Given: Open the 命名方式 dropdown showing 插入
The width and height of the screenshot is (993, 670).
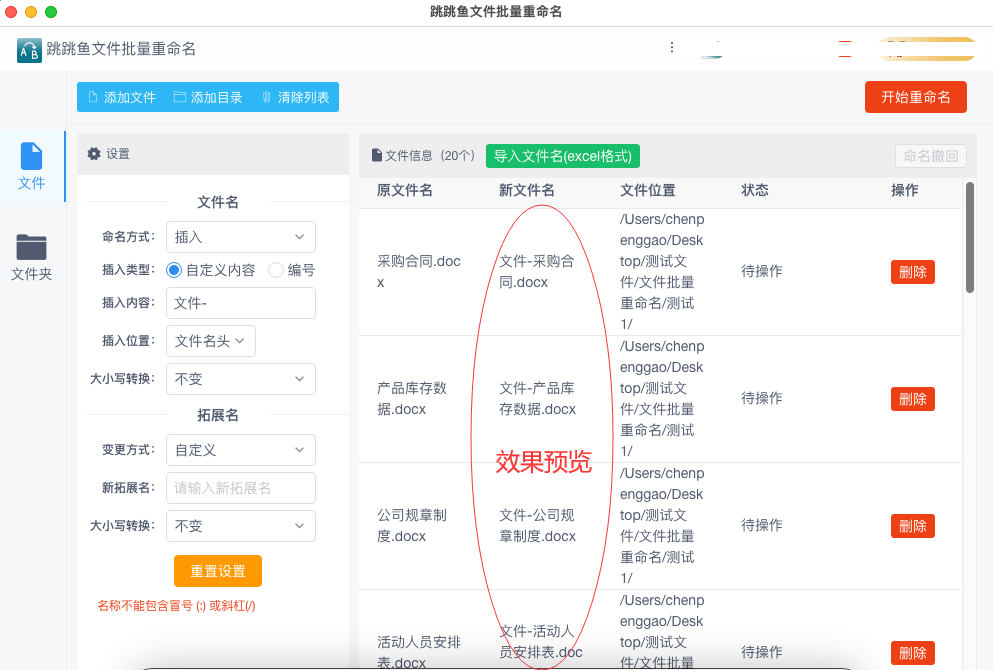Looking at the screenshot, I should click(241, 237).
